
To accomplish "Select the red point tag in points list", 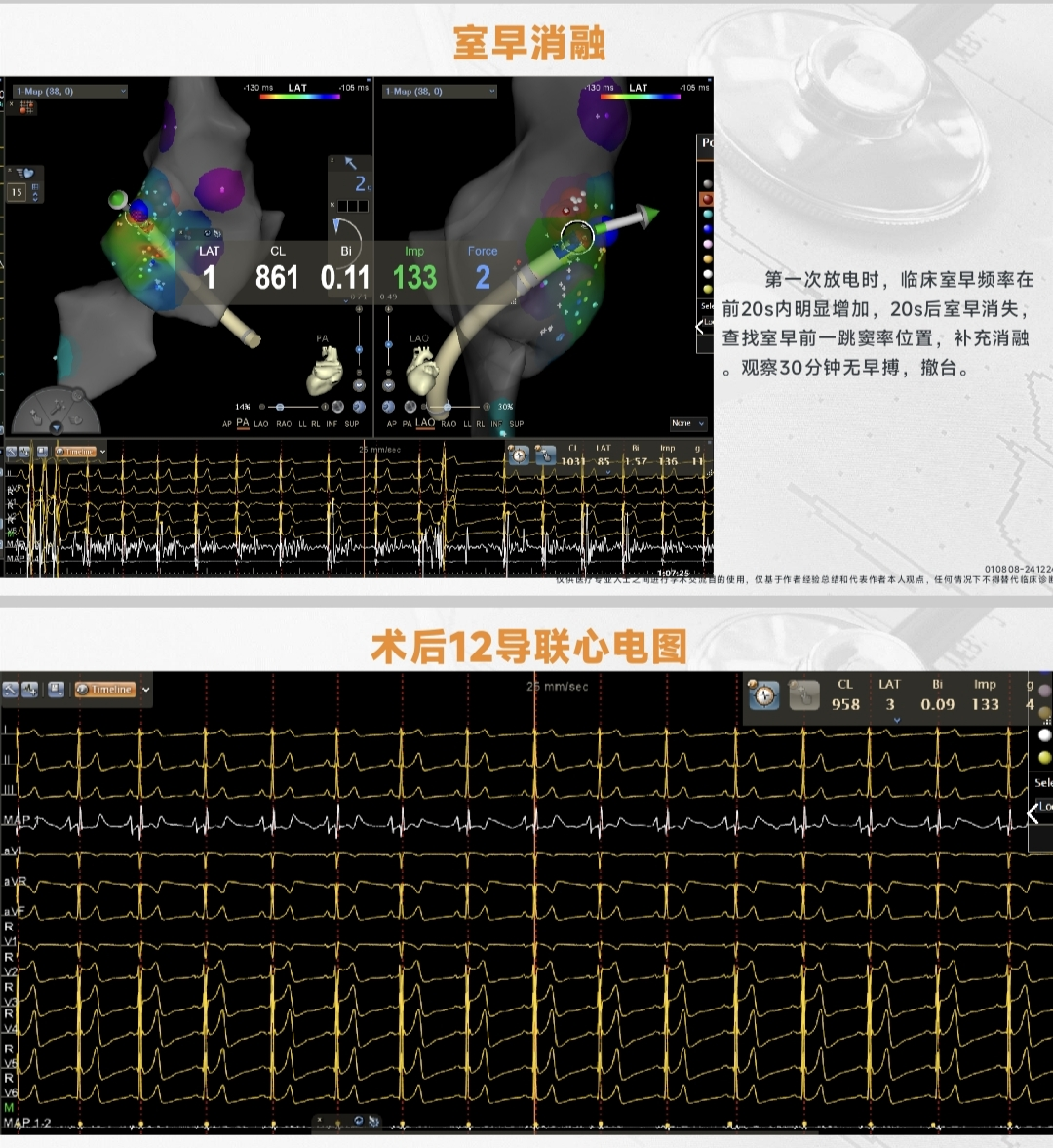I will [707, 199].
